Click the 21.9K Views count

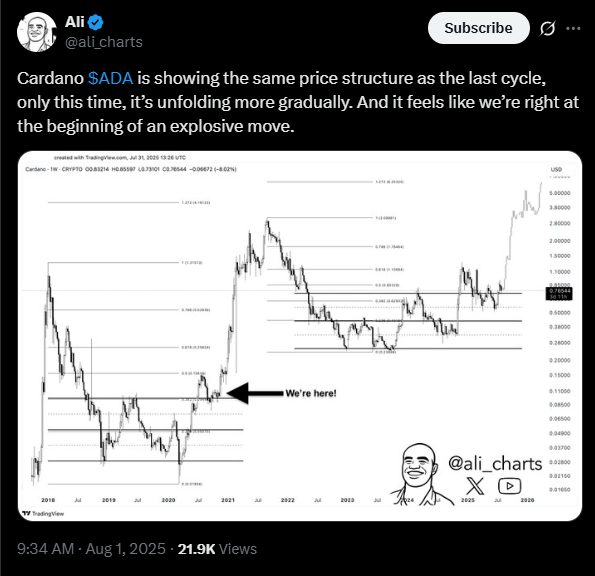click(x=217, y=549)
